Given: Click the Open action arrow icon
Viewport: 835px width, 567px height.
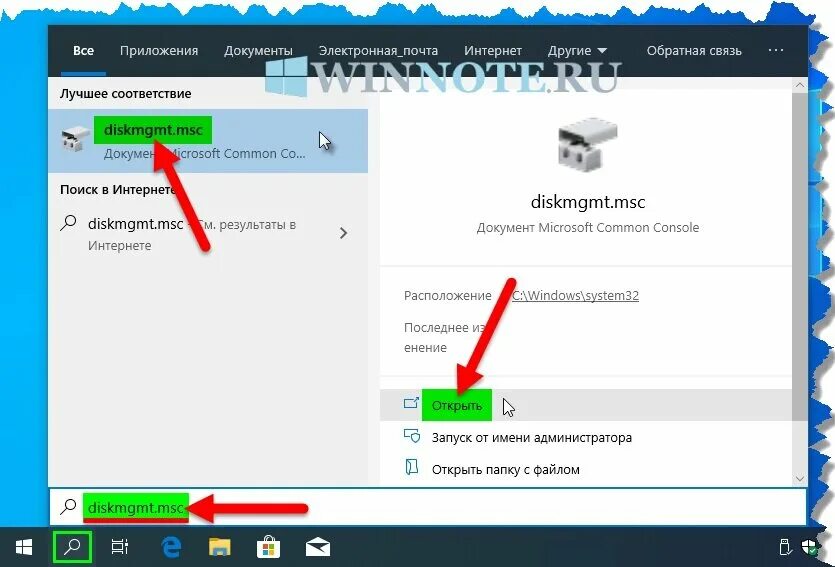Looking at the screenshot, I should pos(411,404).
